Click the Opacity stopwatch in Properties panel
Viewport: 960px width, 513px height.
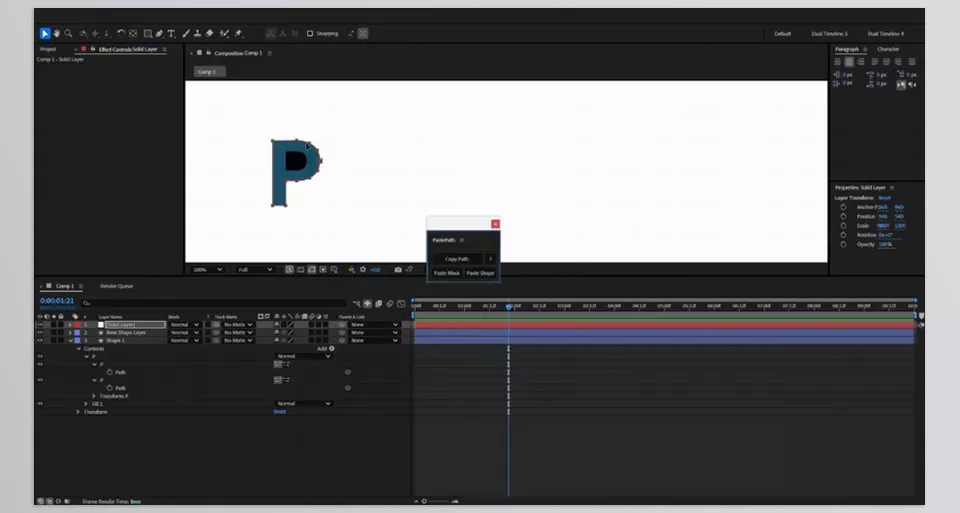[x=843, y=244]
